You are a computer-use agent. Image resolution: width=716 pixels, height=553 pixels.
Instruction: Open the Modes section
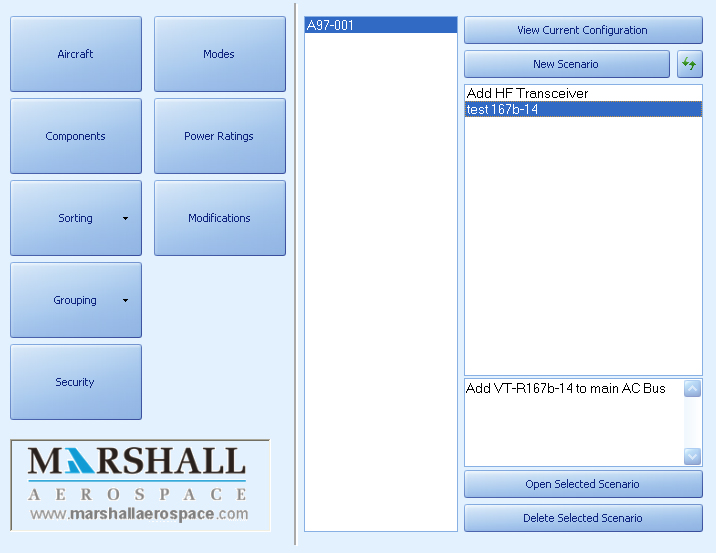coord(219,54)
